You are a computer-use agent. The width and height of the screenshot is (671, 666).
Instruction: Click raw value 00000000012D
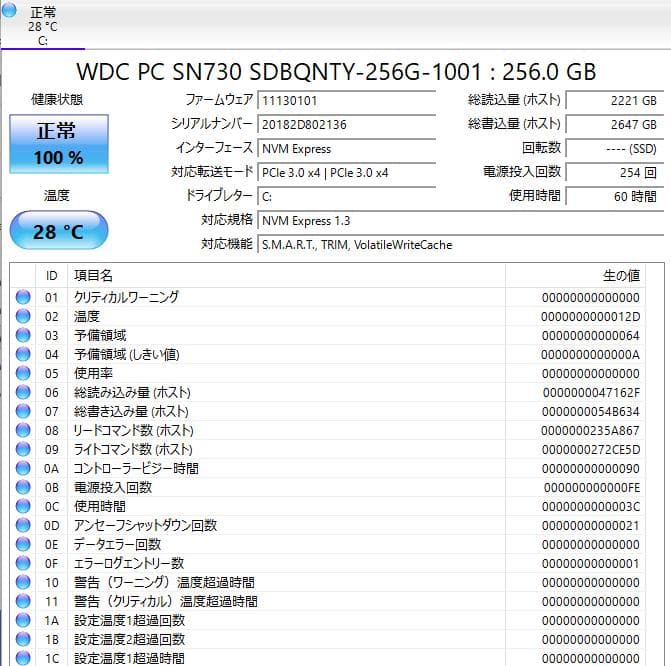pyautogui.click(x=591, y=317)
